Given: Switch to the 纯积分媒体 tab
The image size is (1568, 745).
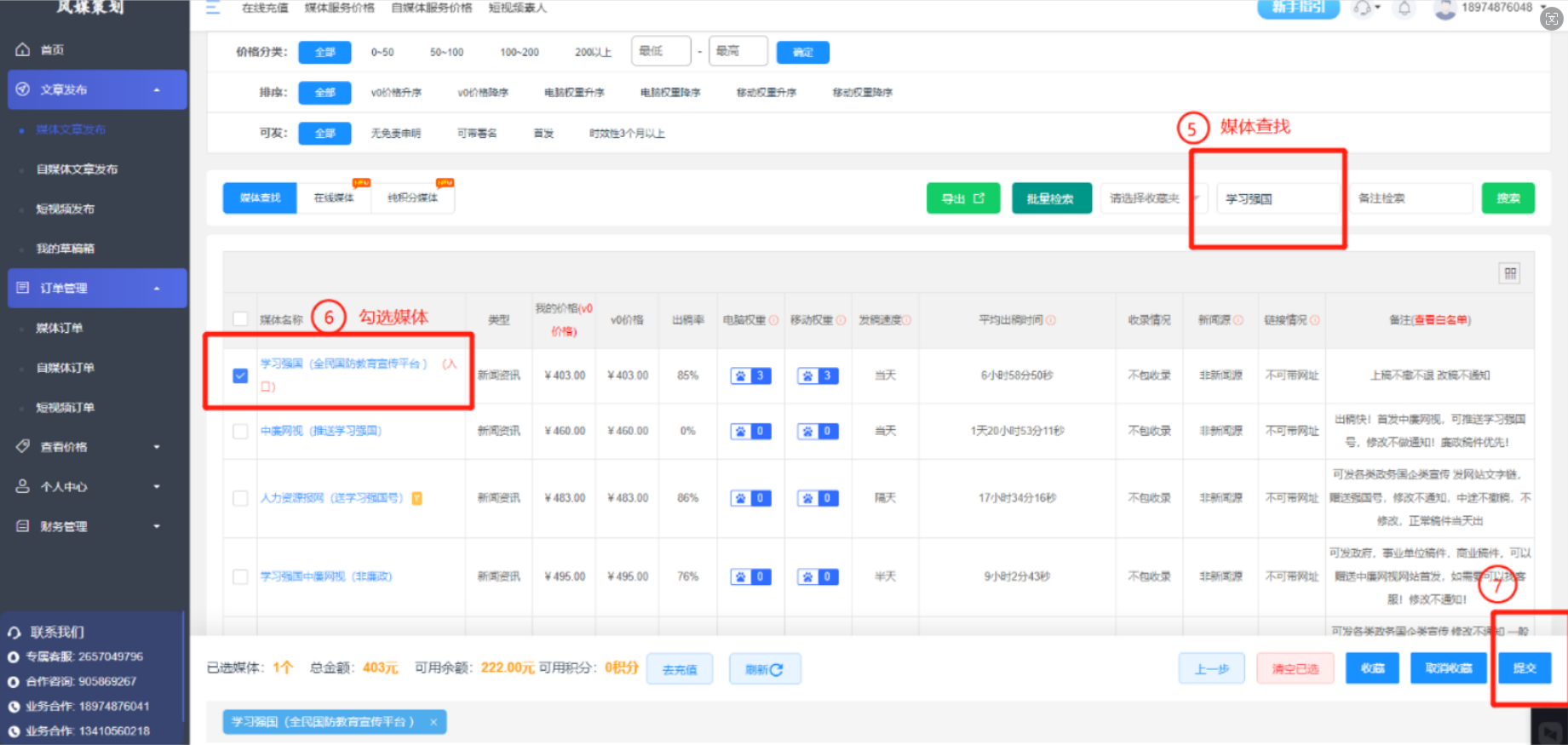Looking at the screenshot, I should [x=413, y=198].
